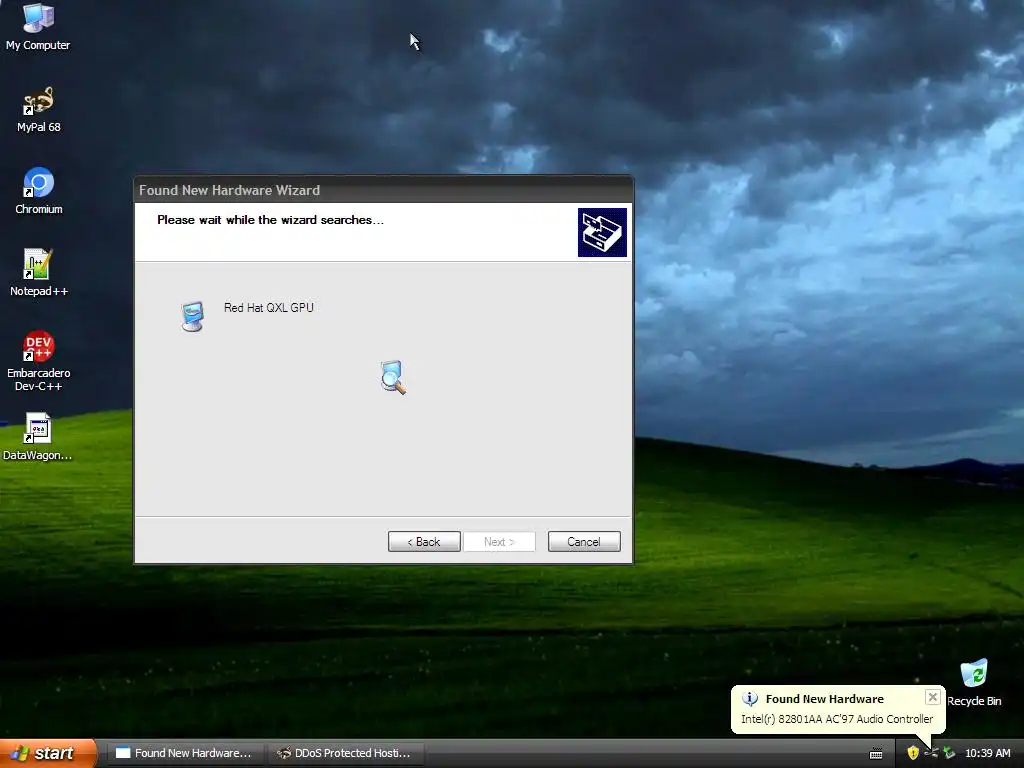Click the on-screen keyboard taskbar icon

876,754
